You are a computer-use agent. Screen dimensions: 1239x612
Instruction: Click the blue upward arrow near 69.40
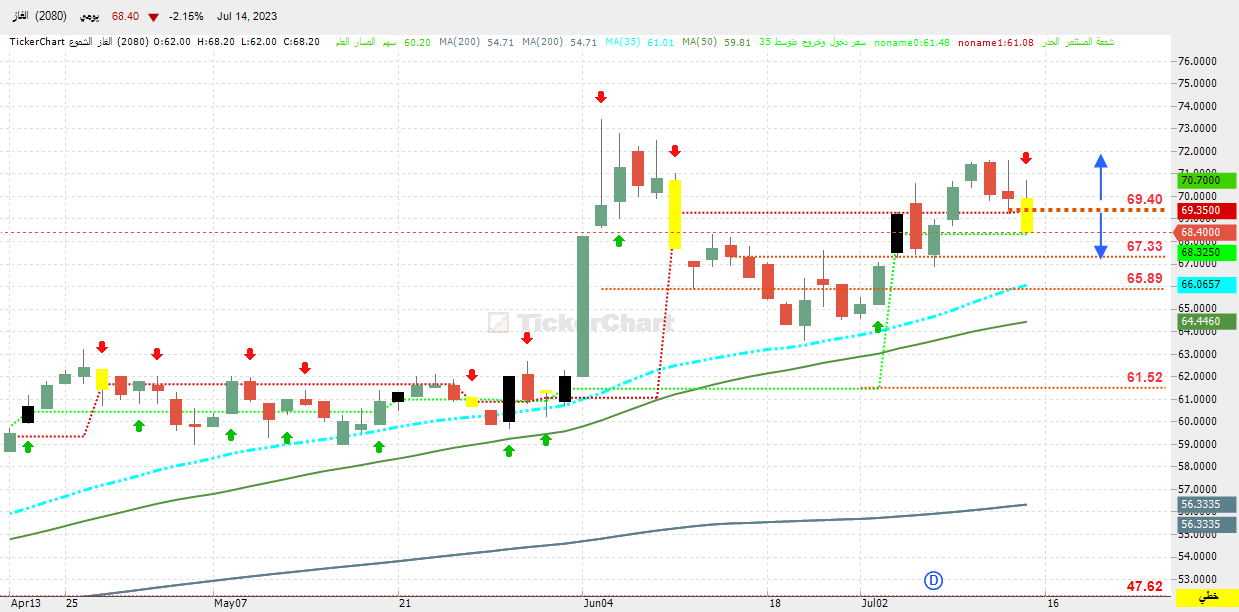[1100, 175]
